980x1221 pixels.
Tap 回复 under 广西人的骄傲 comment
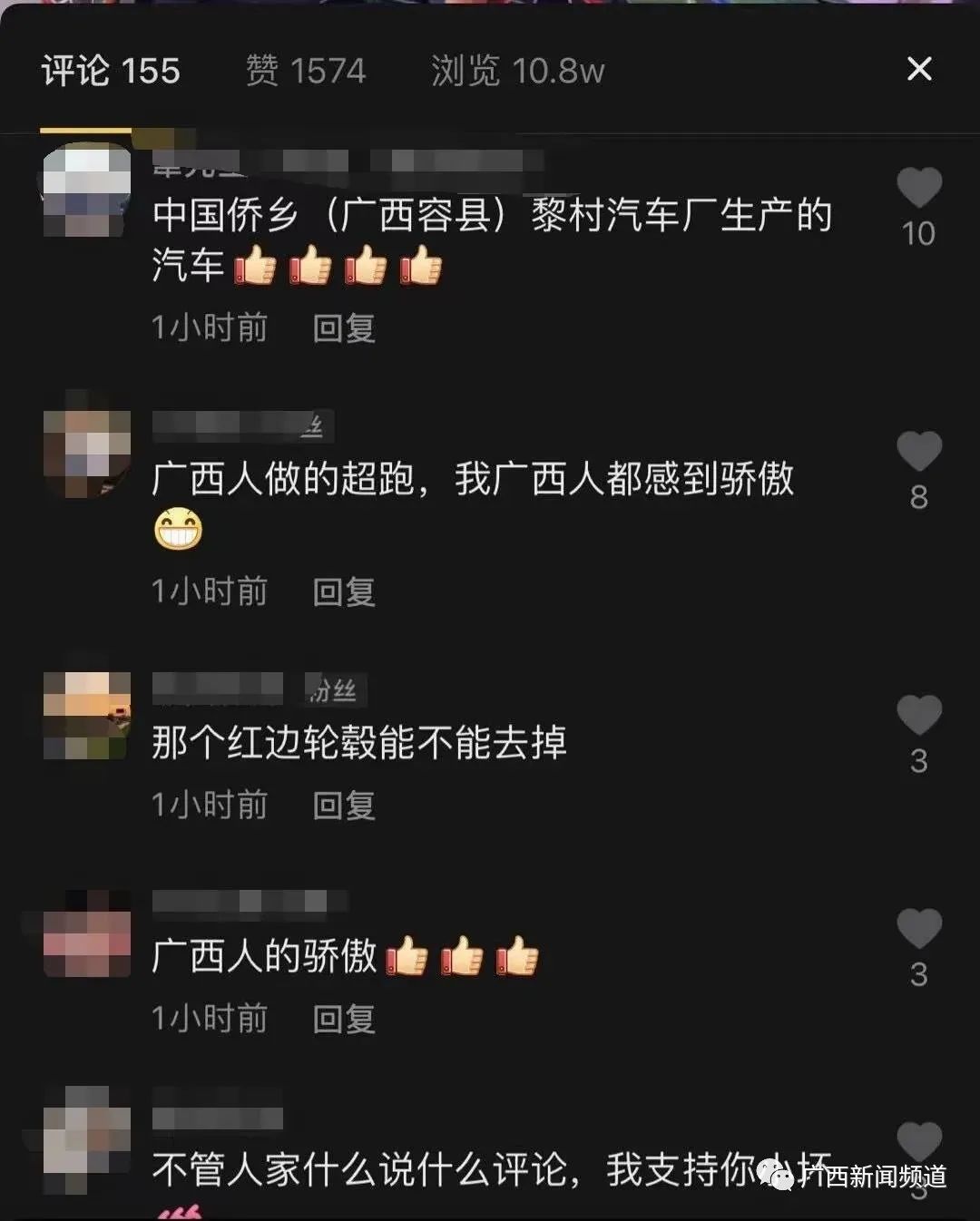344,1020
